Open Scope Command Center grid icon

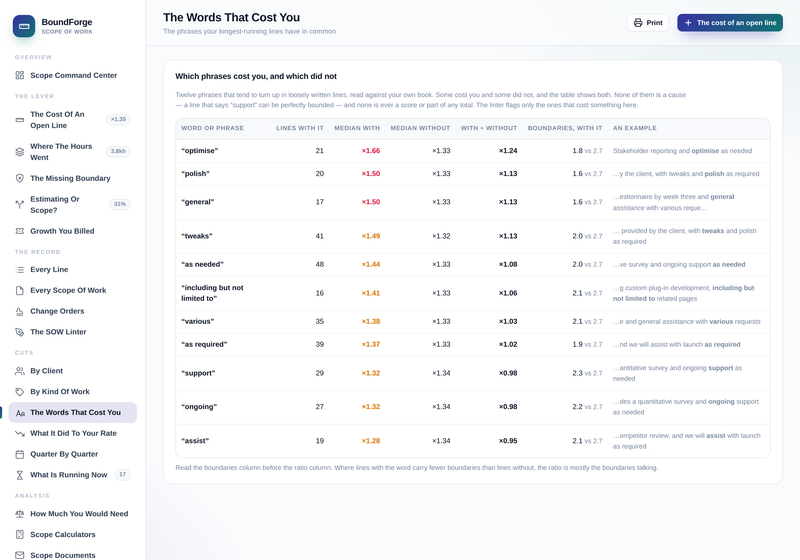[x=19, y=75]
